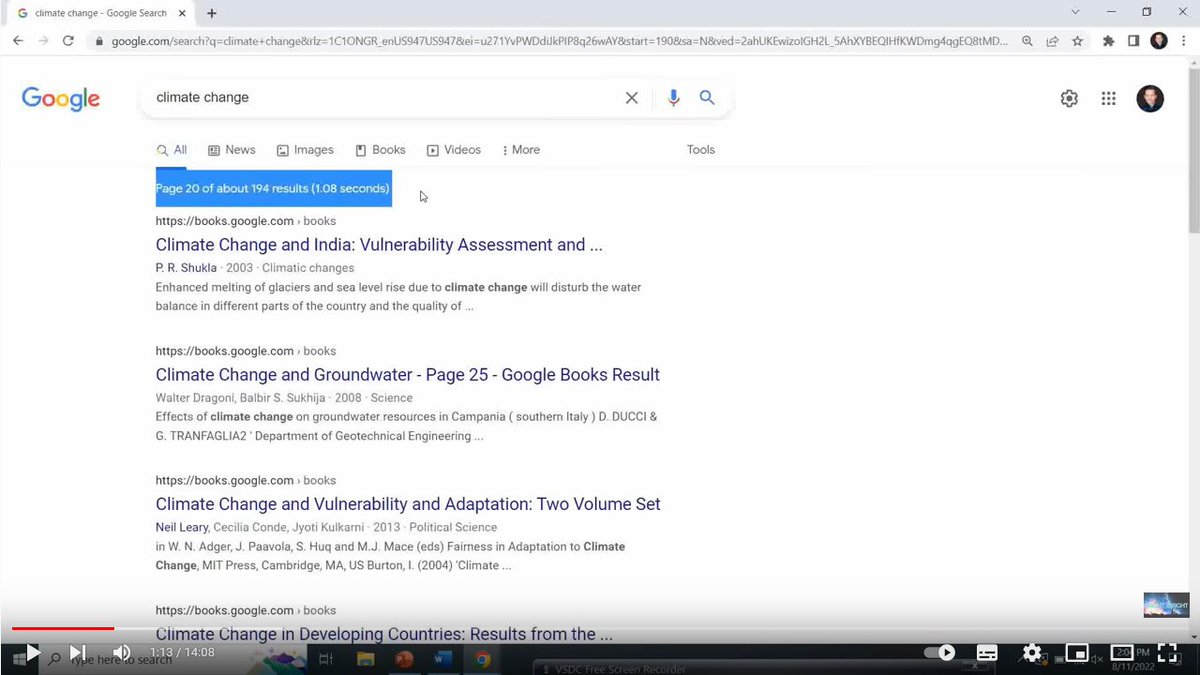
Task: Switch to the Videos tab
Action: point(454,150)
